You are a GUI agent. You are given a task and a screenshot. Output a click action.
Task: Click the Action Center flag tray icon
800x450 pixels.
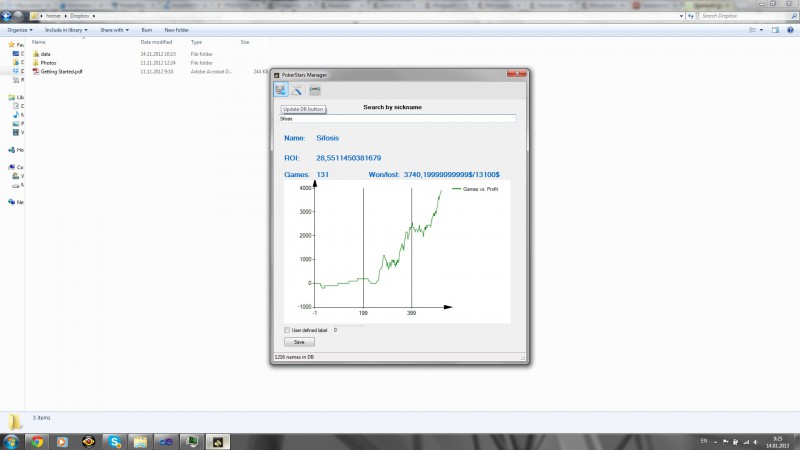726,442
